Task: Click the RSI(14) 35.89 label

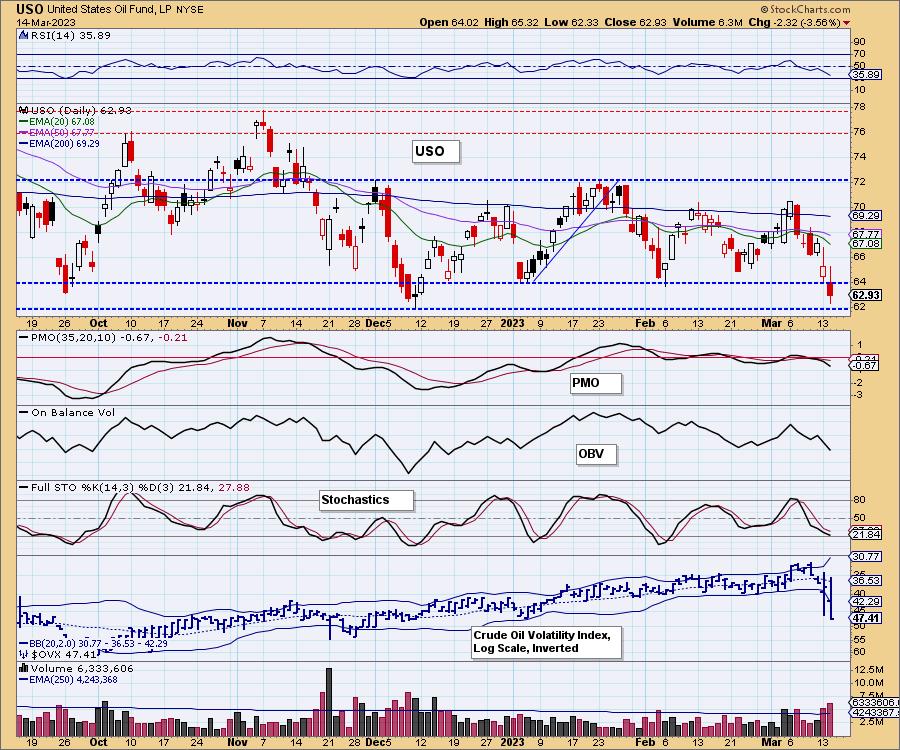Action: click(70, 35)
